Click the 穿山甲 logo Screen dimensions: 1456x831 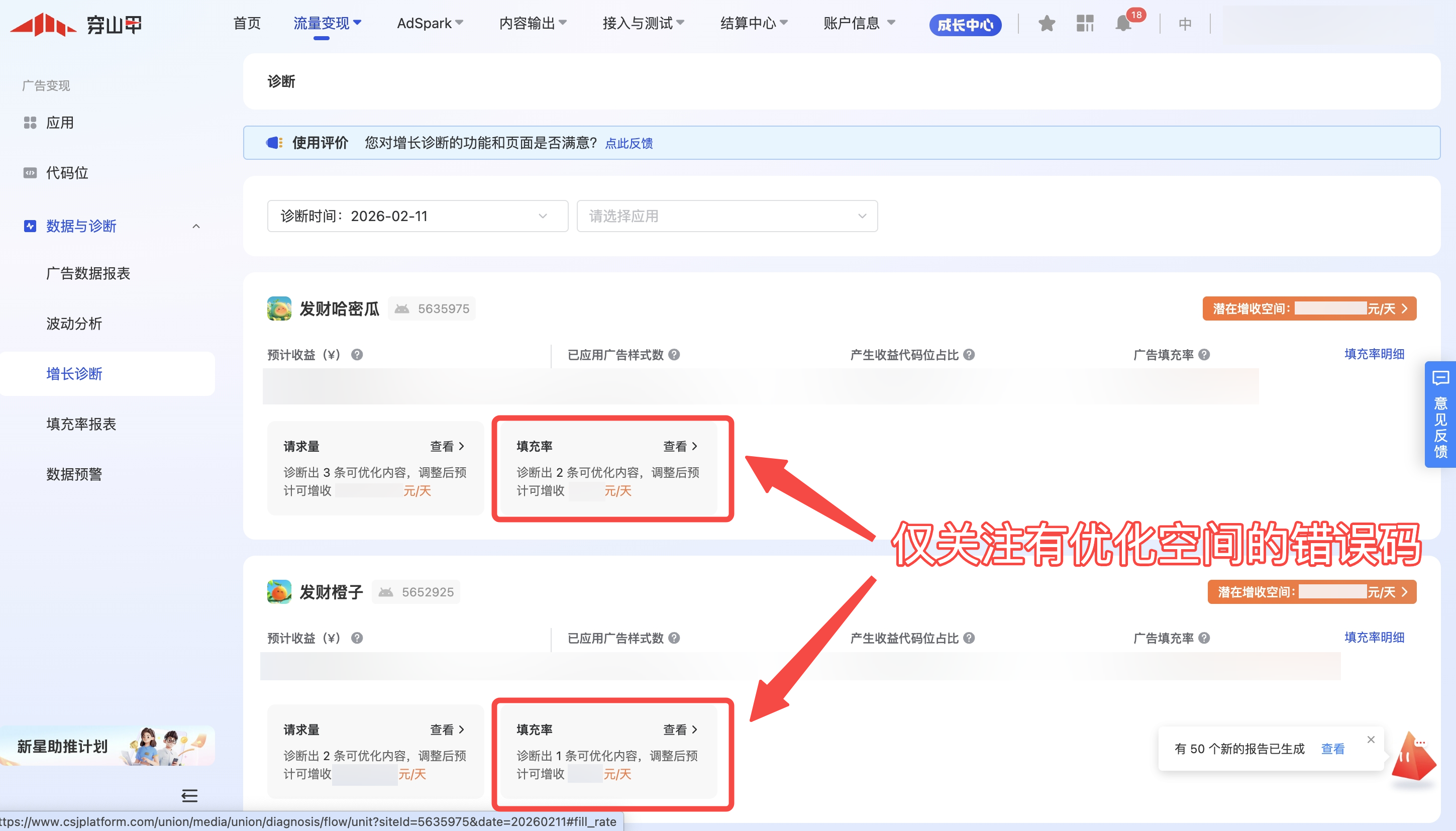click(76, 24)
